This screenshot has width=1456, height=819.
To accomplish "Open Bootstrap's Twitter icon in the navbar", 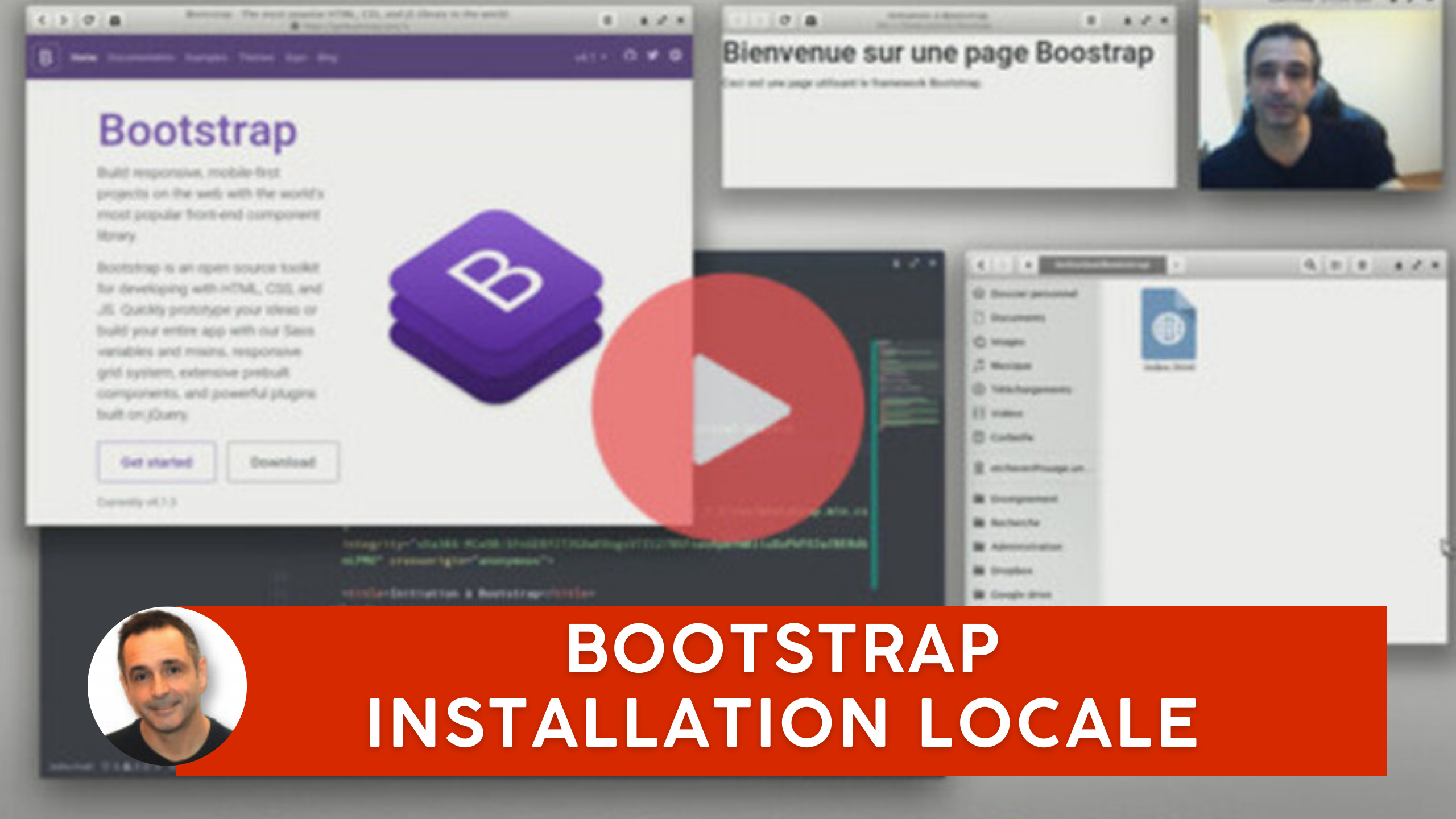I will 653,56.
